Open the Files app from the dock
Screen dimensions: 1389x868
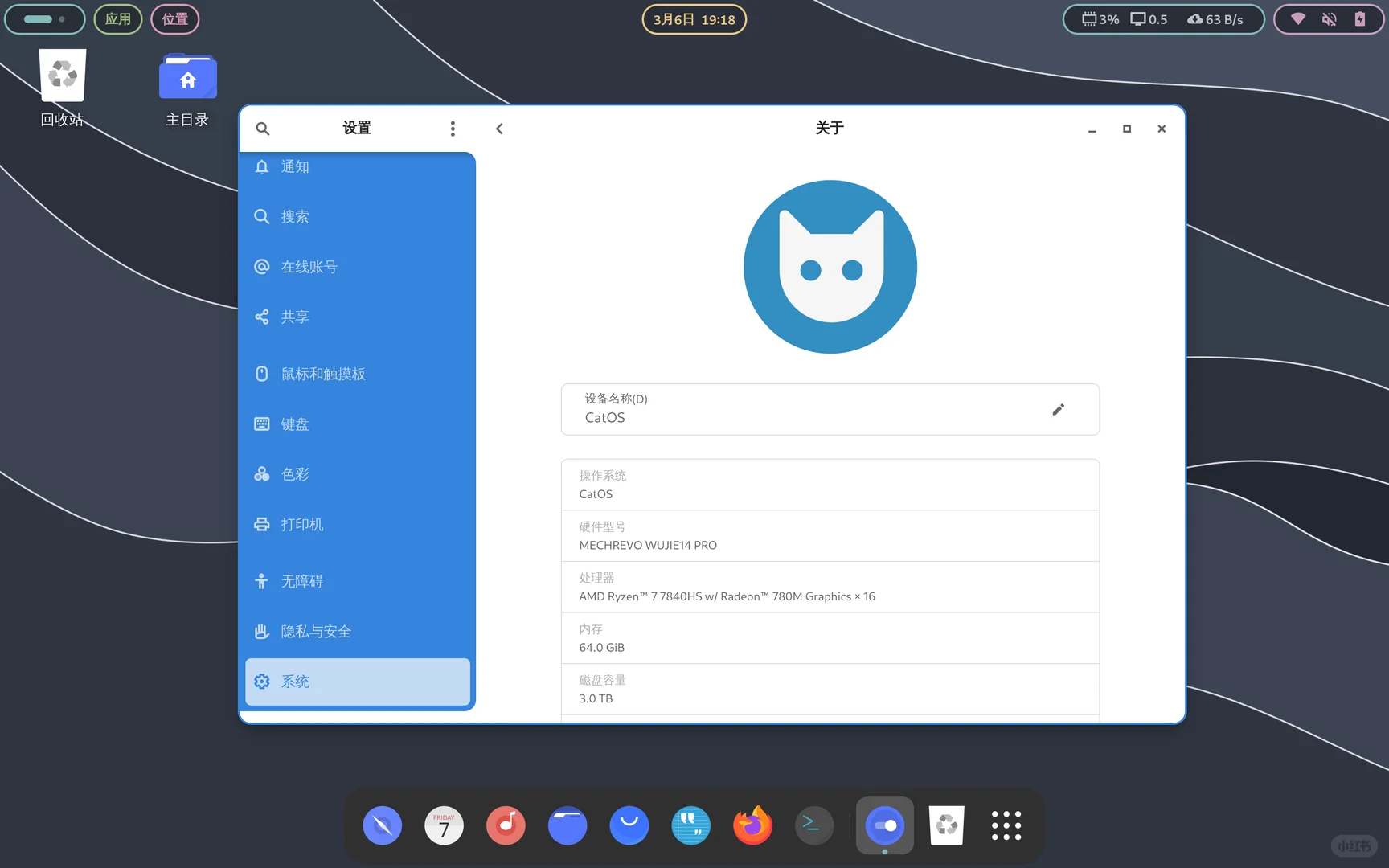coord(567,825)
